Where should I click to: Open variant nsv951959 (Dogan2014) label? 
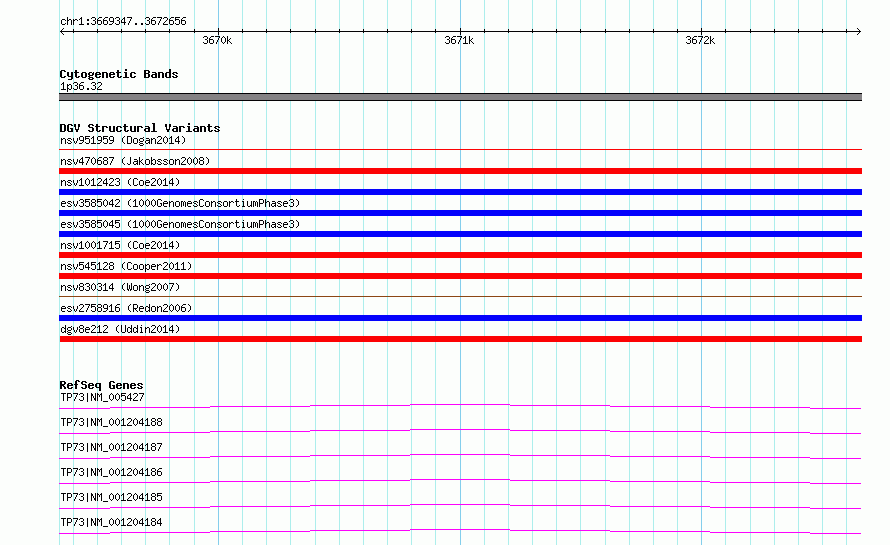click(123, 140)
